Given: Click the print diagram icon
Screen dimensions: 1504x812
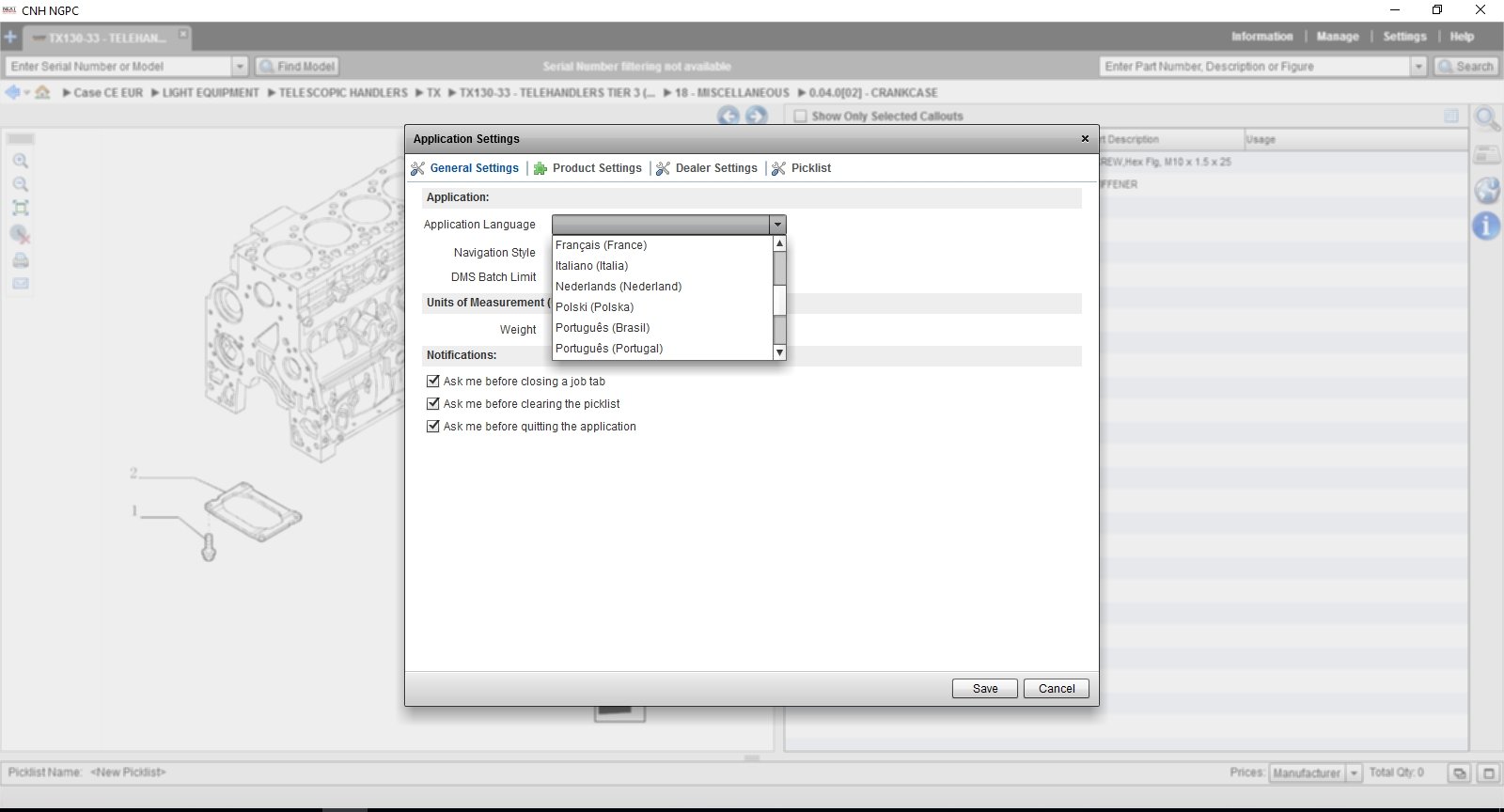Looking at the screenshot, I should [x=20, y=260].
